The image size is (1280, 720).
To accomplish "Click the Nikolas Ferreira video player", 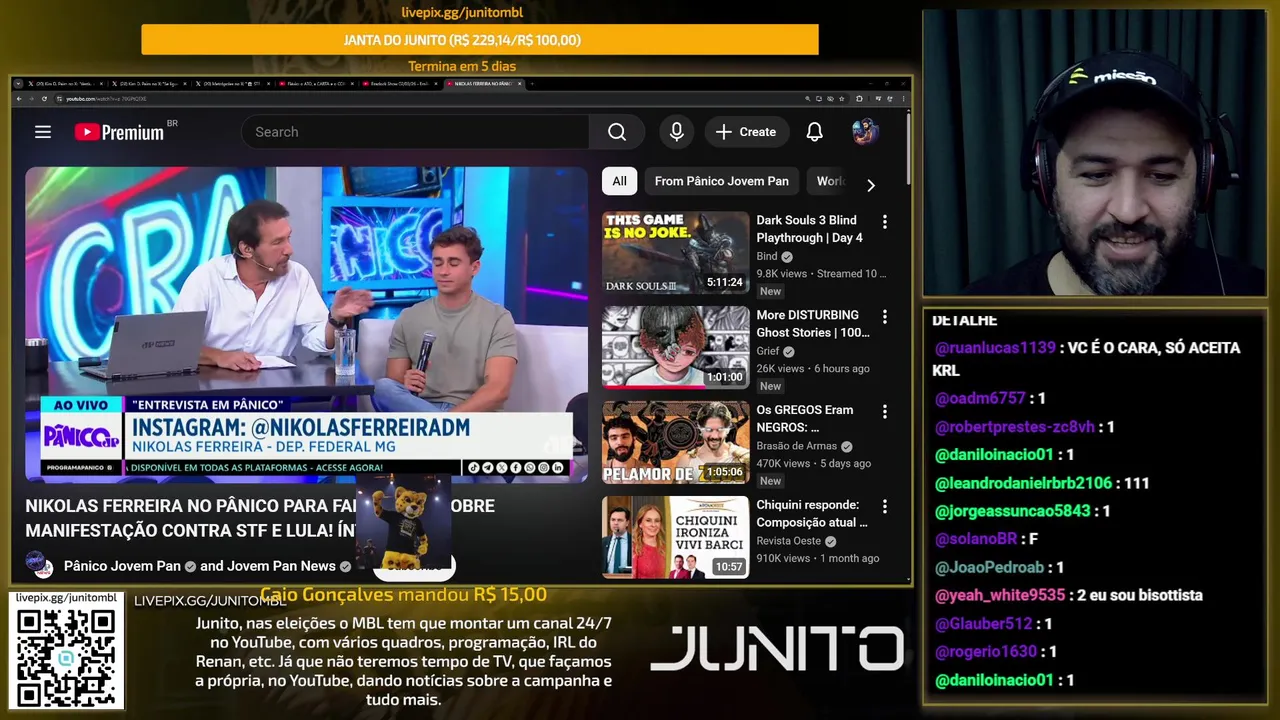I will coord(307,324).
